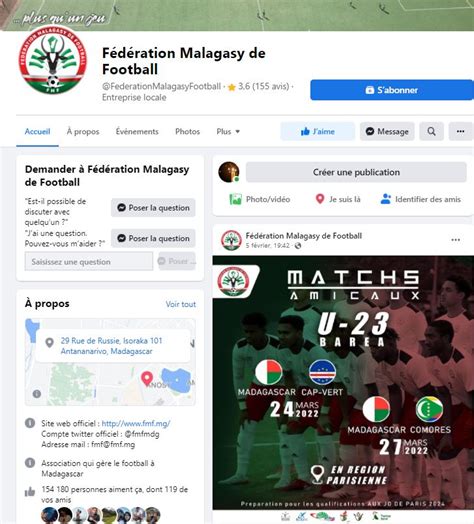Image resolution: width=474 pixels, height=524 pixels.
Task: Open the Événements tab
Action: (x=137, y=132)
